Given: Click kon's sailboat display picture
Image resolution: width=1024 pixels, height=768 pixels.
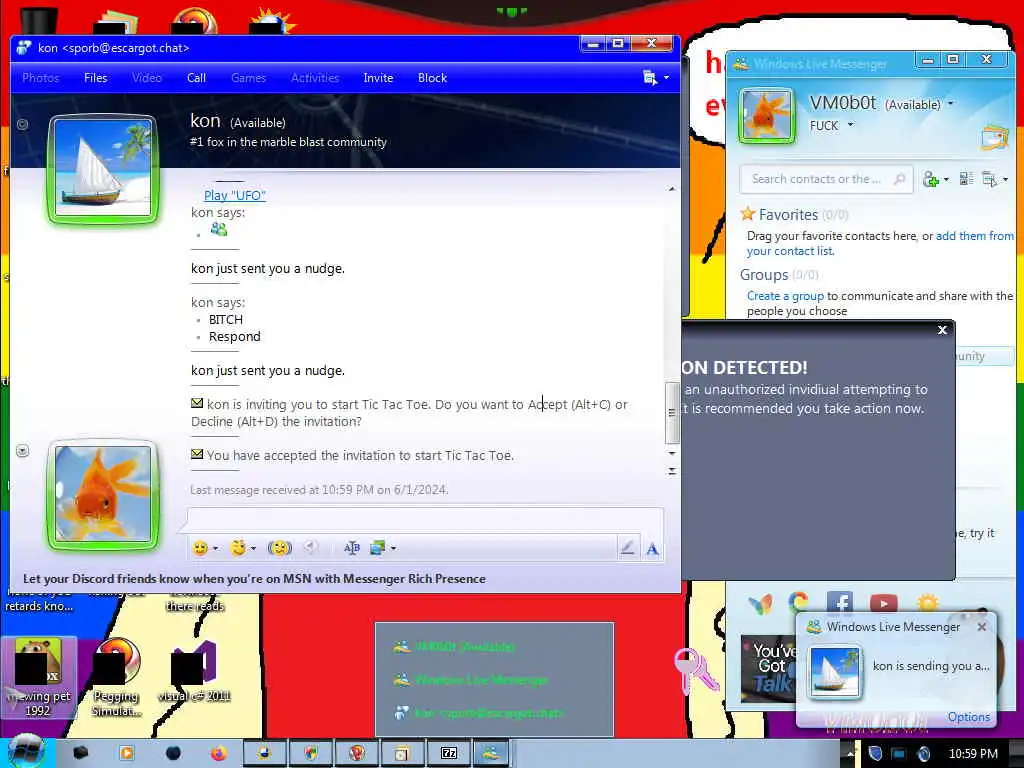Looking at the screenshot, I should click(x=103, y=169).
